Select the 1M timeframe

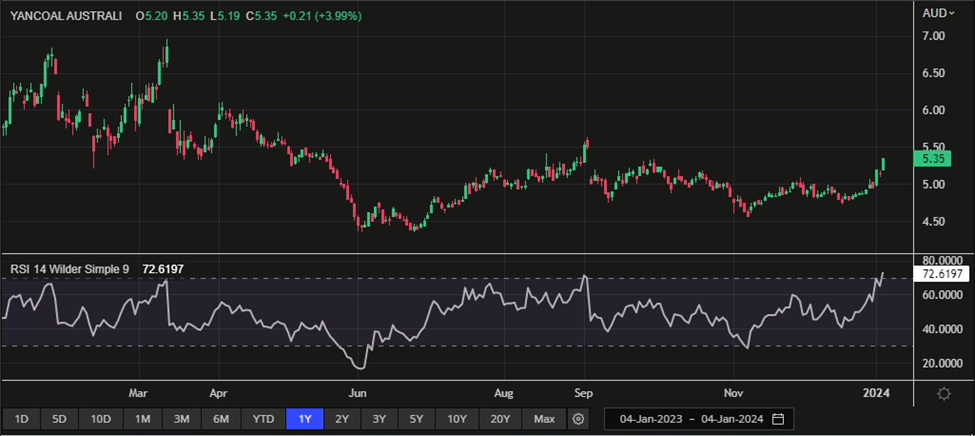point(142,419)
